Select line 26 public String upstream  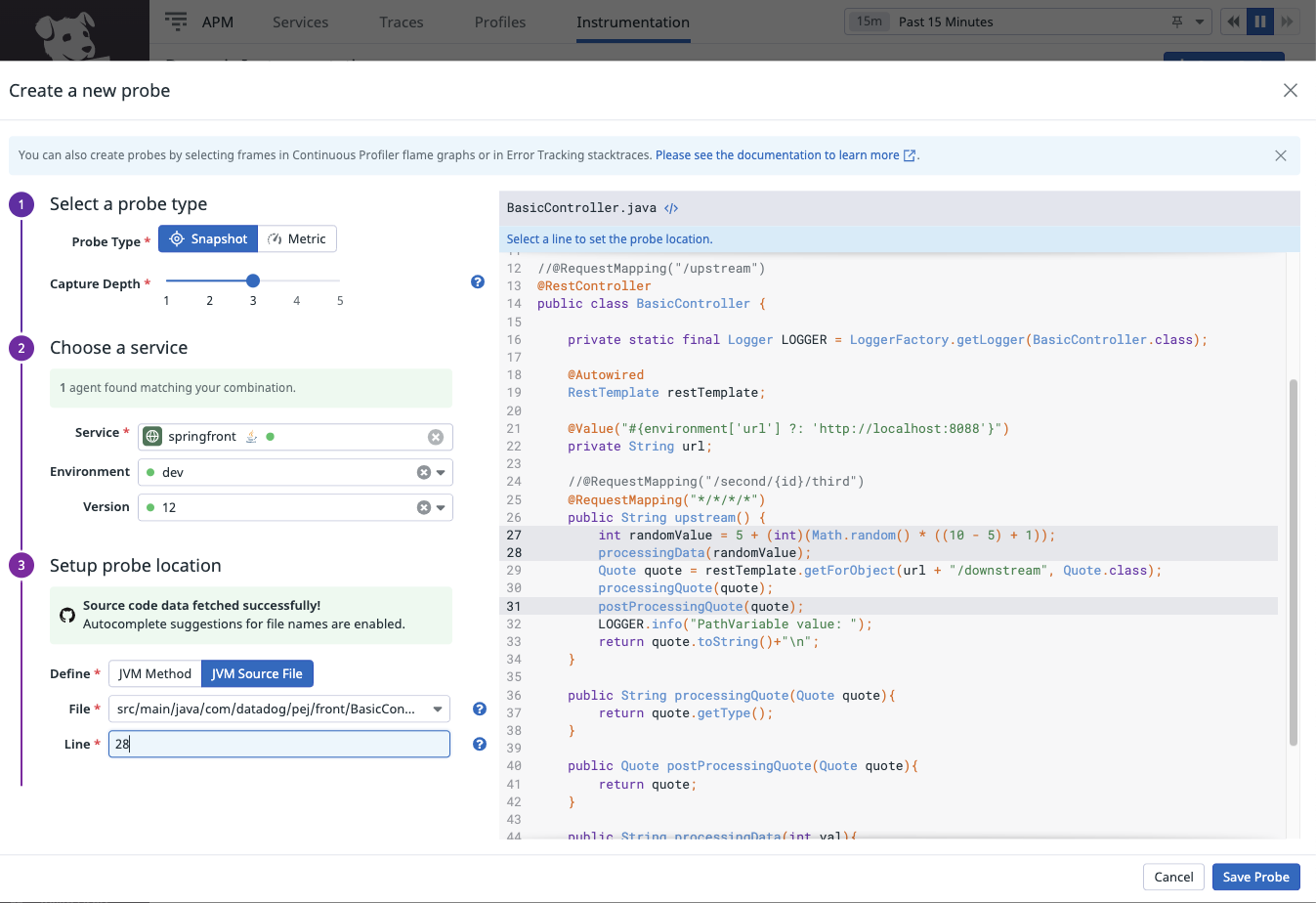point(888,517)
